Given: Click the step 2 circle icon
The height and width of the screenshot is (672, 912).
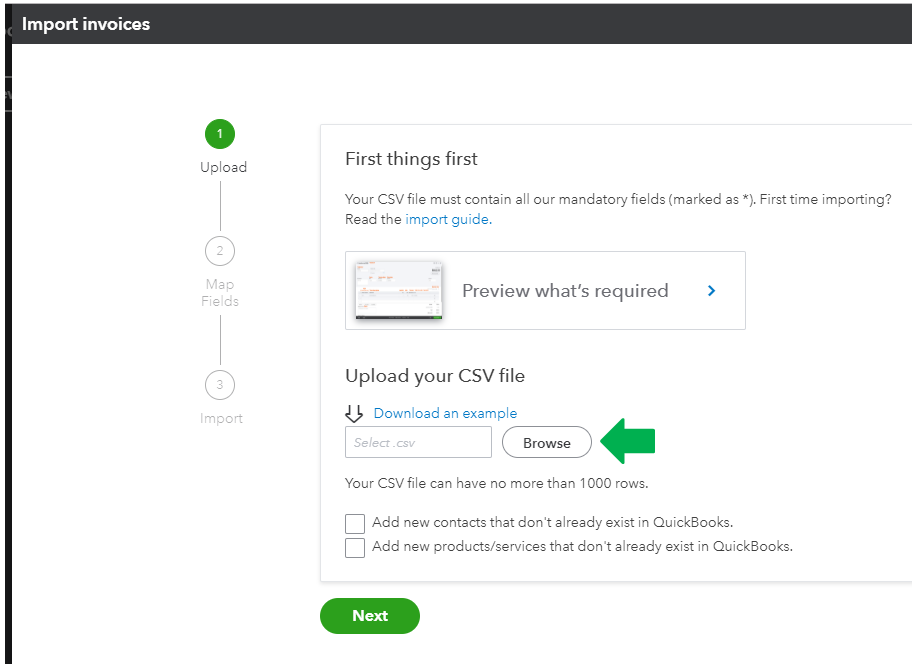Looking at the screenshot, I should click(220, 251).
